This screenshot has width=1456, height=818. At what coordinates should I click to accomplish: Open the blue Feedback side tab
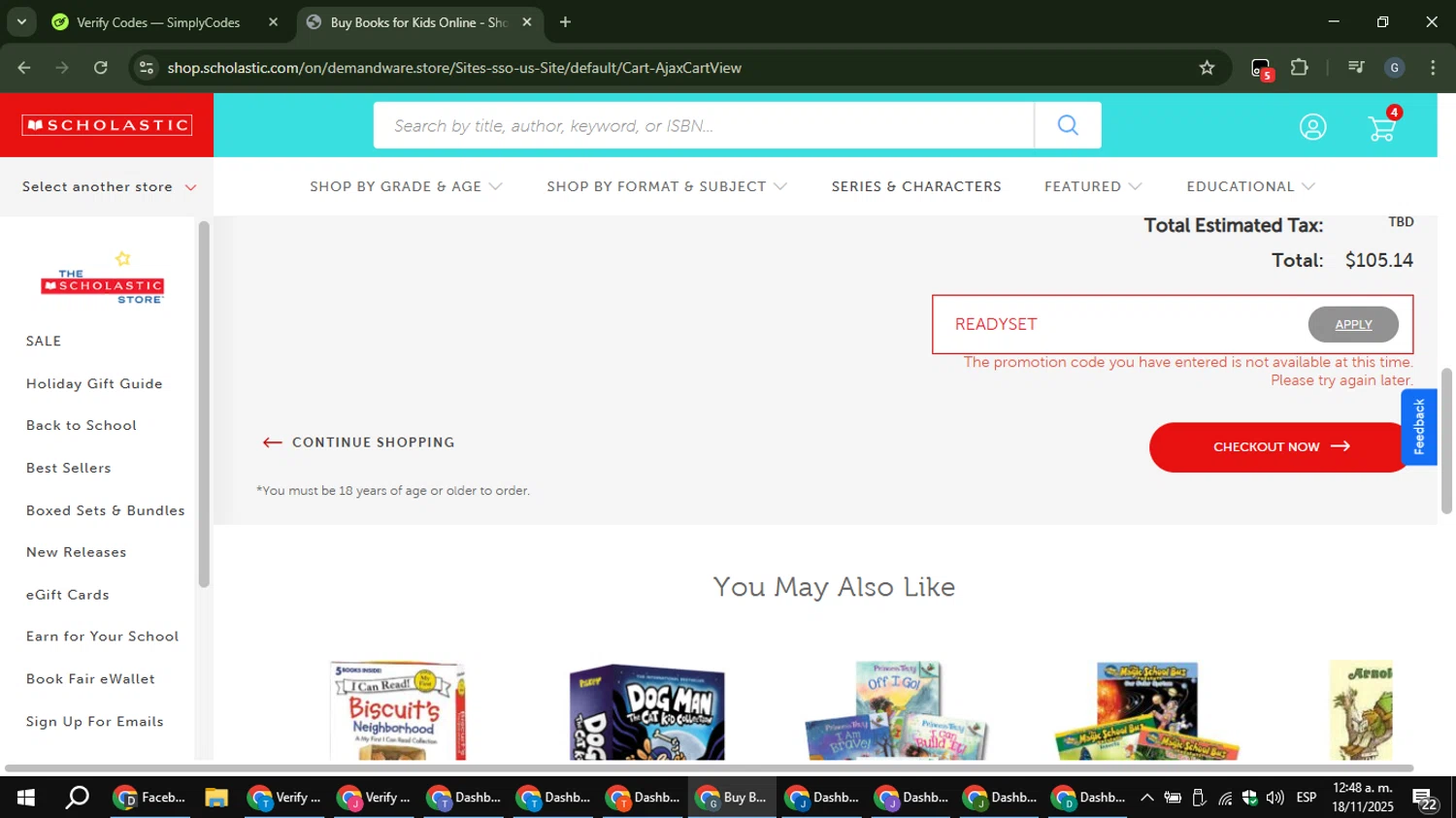coord(1419,427)
